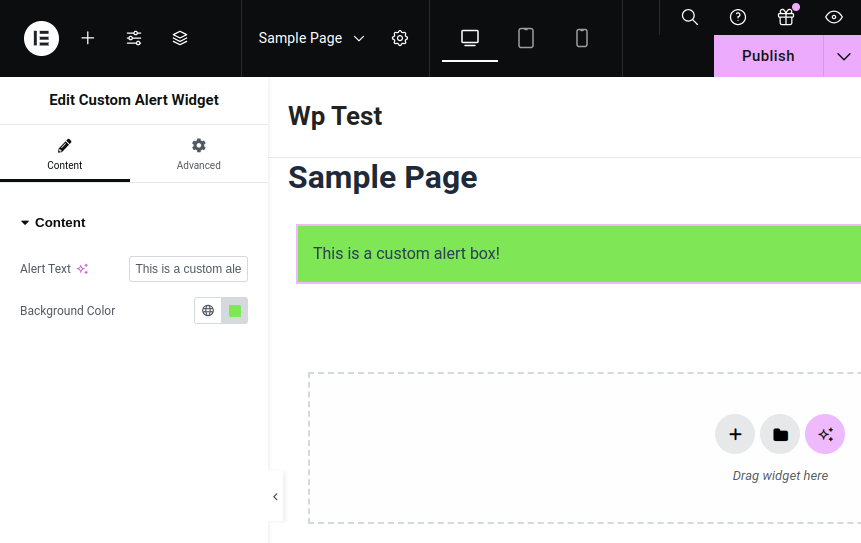Open the help question mark icon
This screenshot has width=861, height=543.
click(737, 17)
